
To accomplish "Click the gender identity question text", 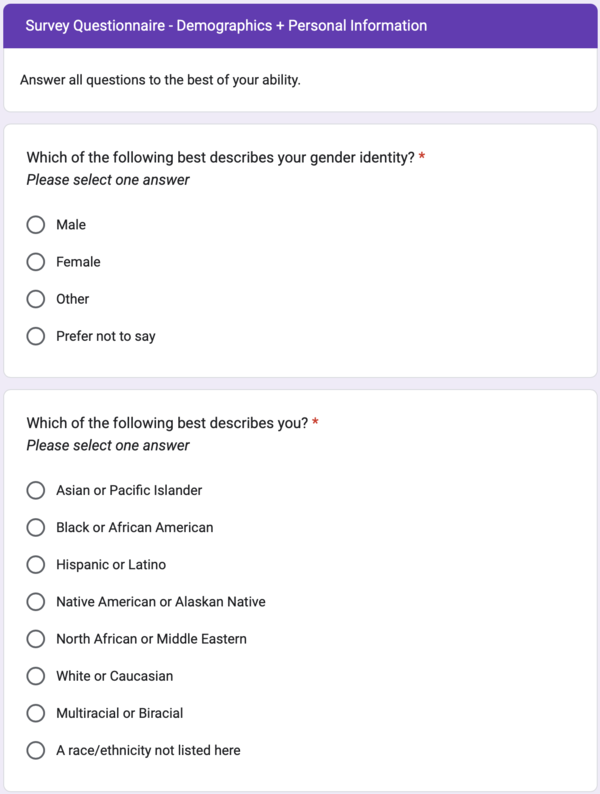I will point(220,158).
